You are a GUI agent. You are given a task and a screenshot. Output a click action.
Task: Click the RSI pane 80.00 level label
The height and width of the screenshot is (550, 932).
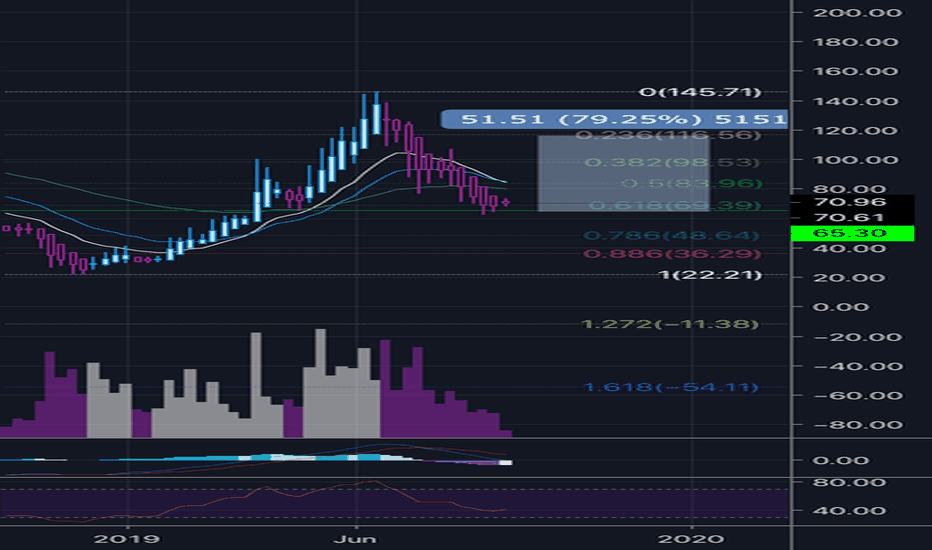(x=849, y=482)
